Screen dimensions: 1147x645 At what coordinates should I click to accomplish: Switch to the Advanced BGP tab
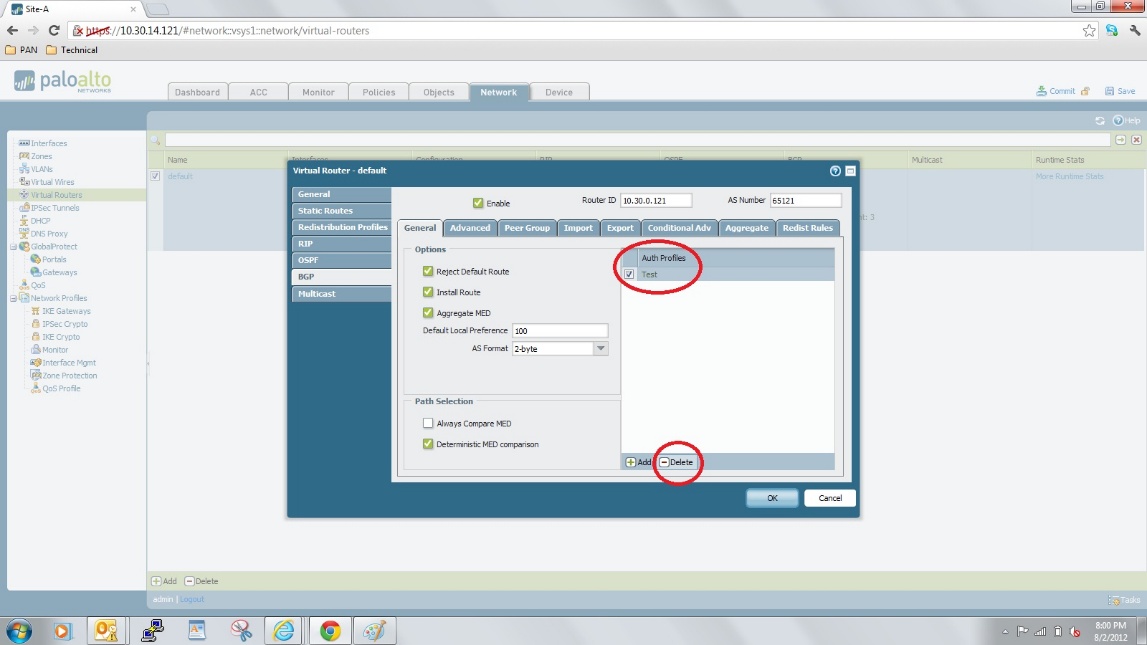point(470,227)
